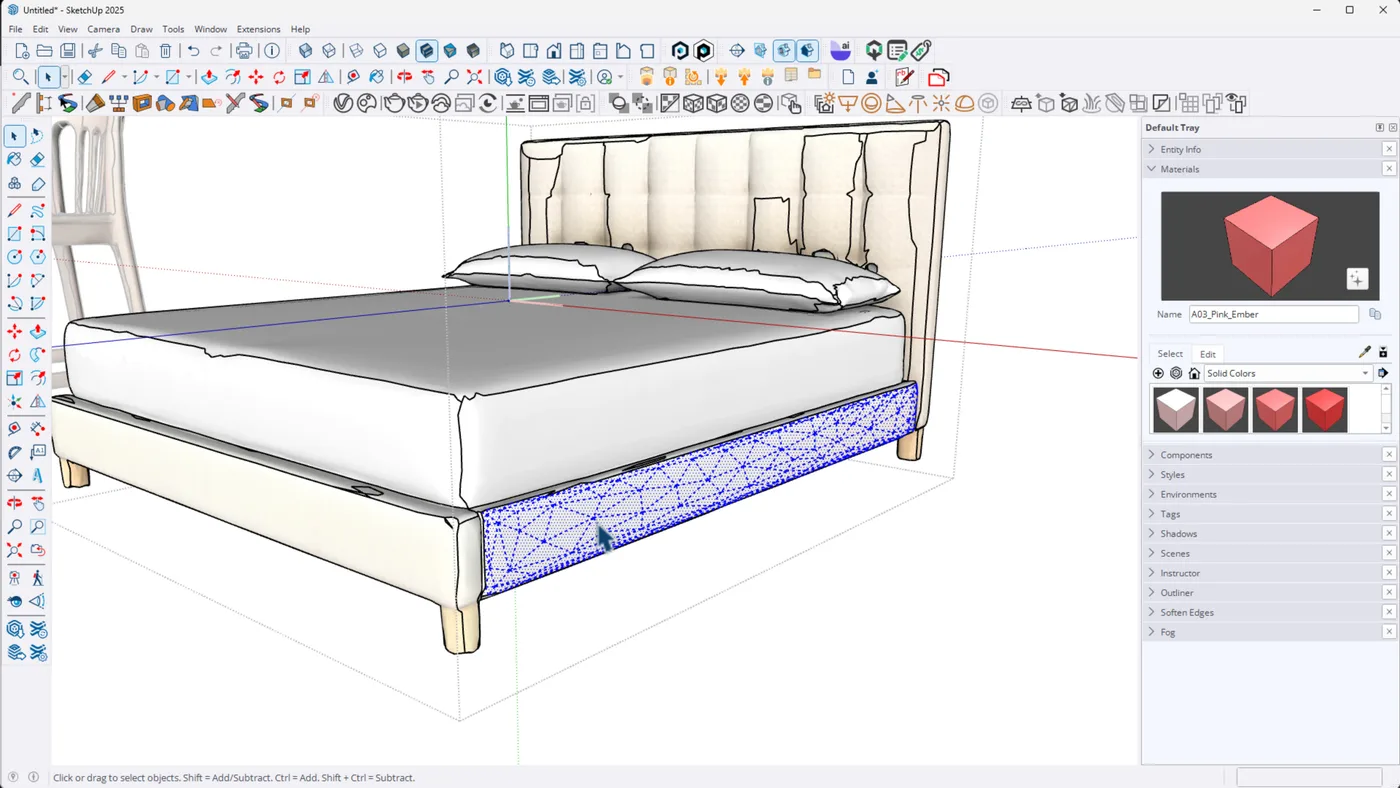
Task: Expand the Entity Info panel
Action: pos(1180,149)
